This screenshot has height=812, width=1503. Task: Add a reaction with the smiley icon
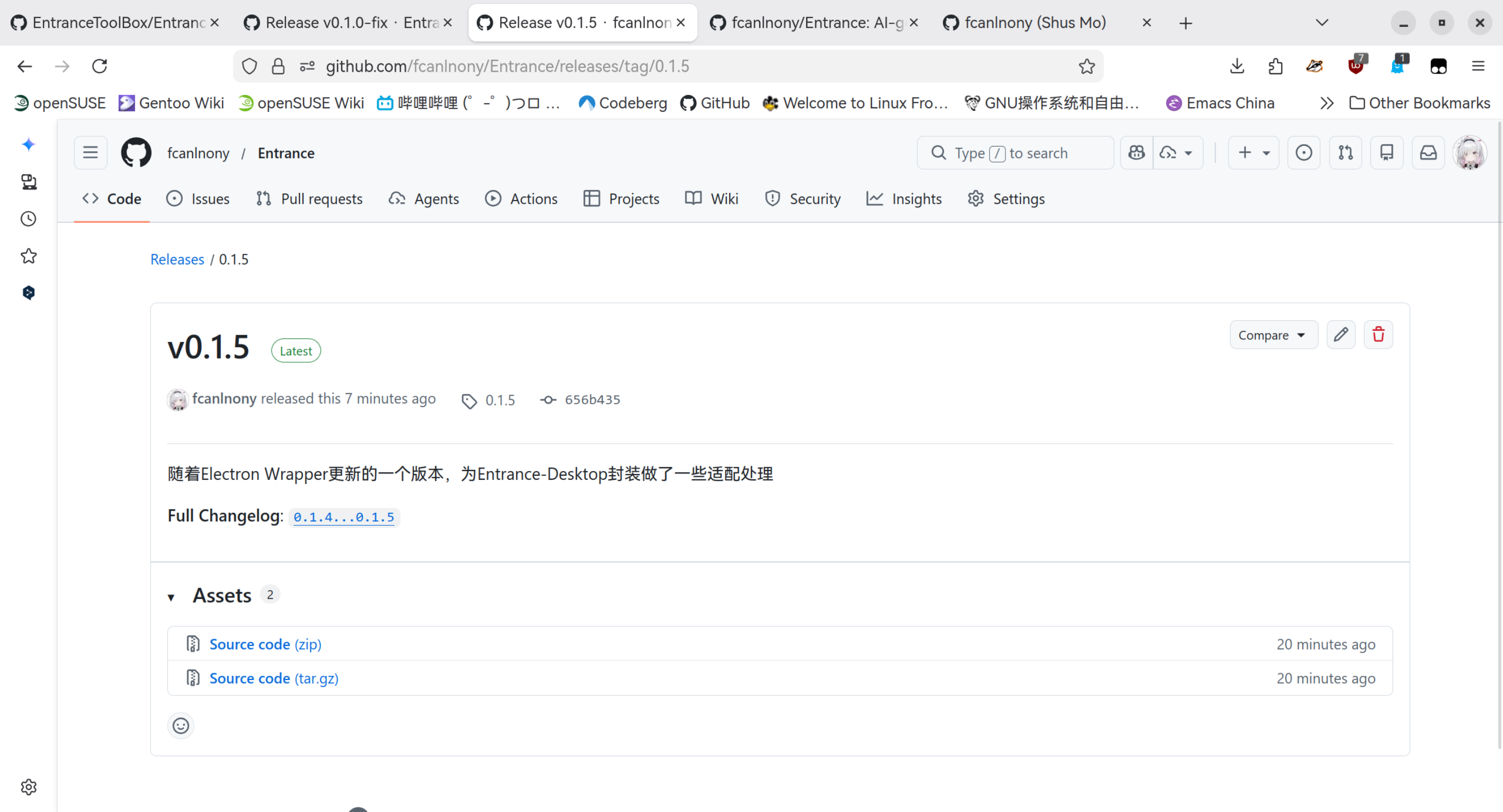pyautogui.click(x=181, y=726)
